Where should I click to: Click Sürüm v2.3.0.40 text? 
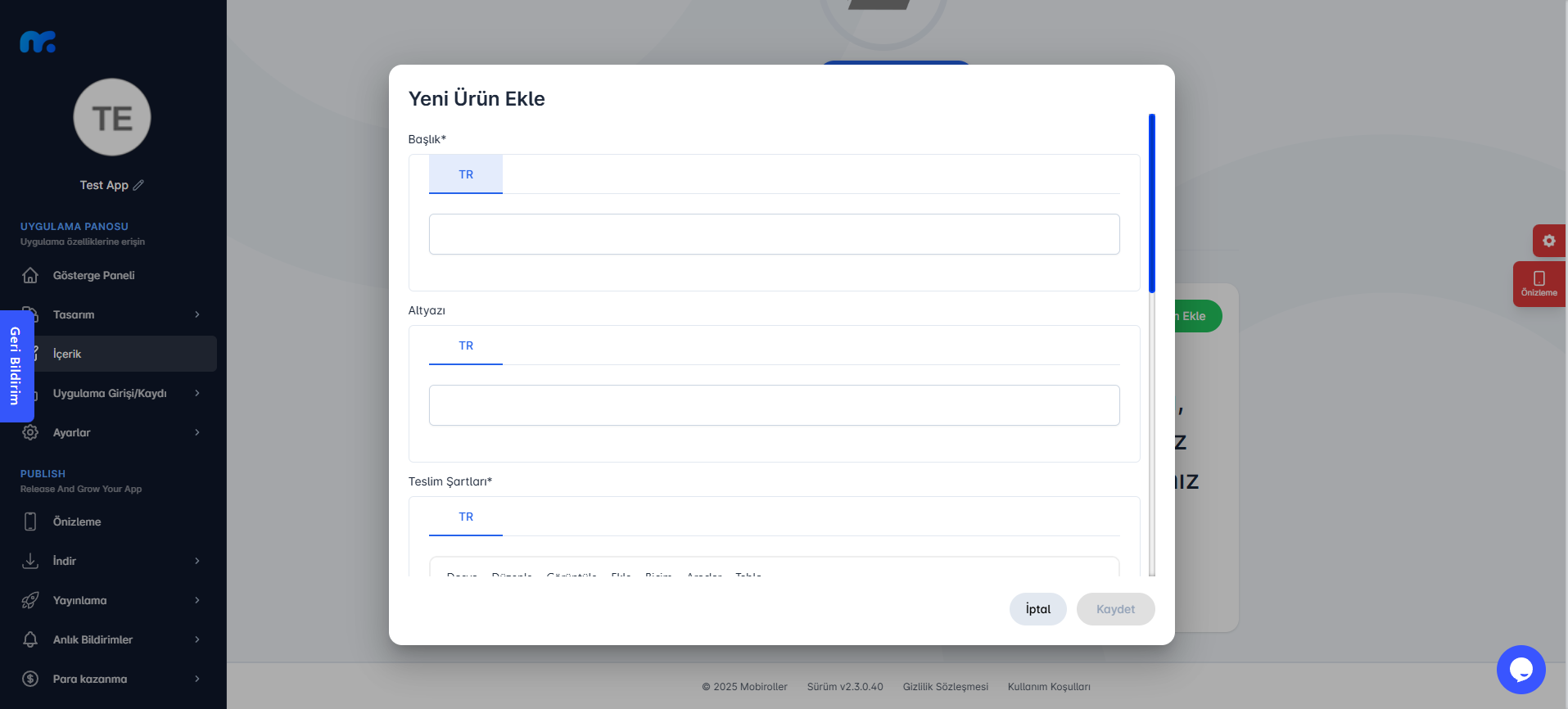point(845,687)
